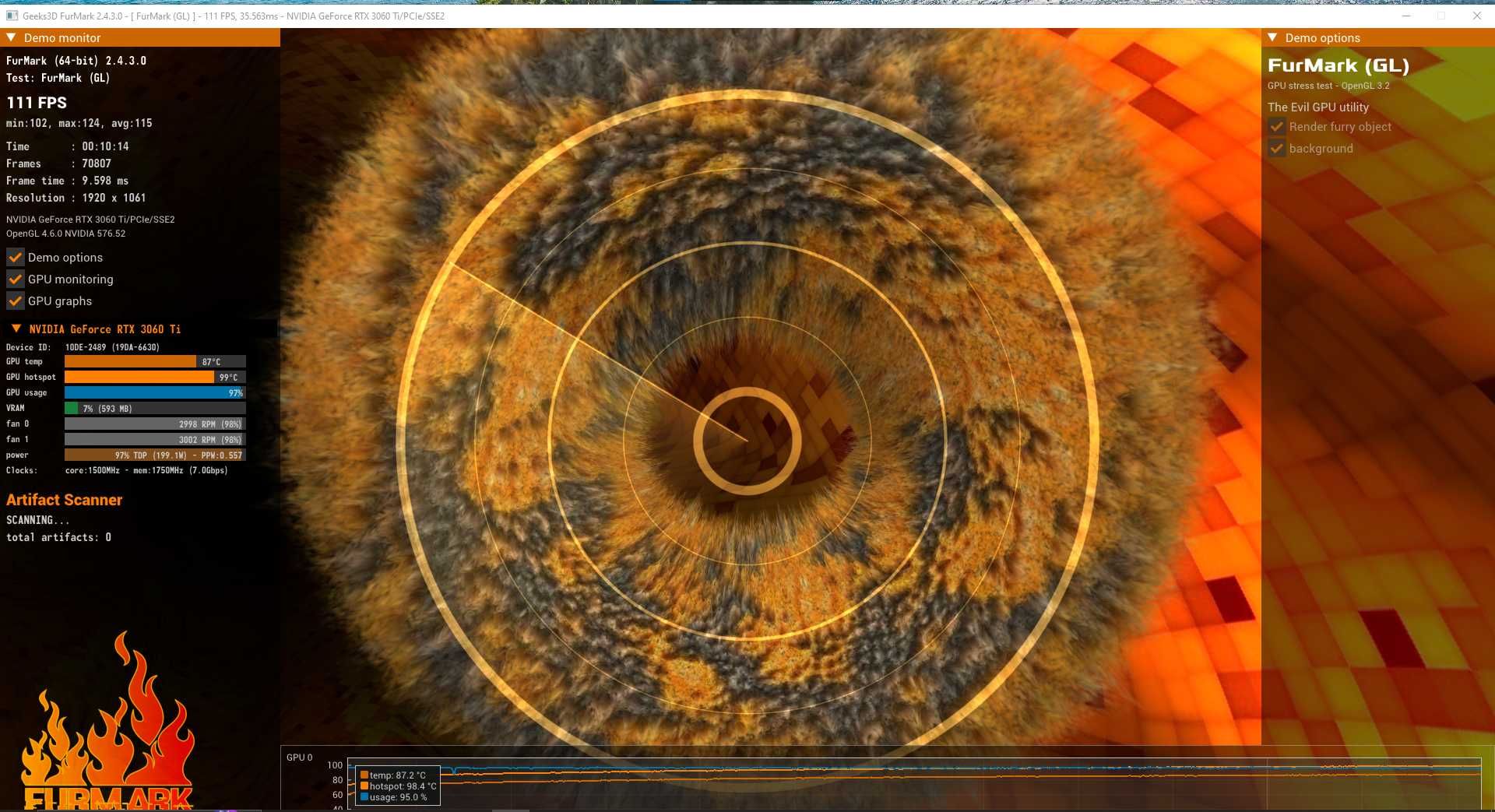Uncheck the GPU monitoring checkbox
This screenshot has height=812, width=1495.
click(x=15, y=279)
